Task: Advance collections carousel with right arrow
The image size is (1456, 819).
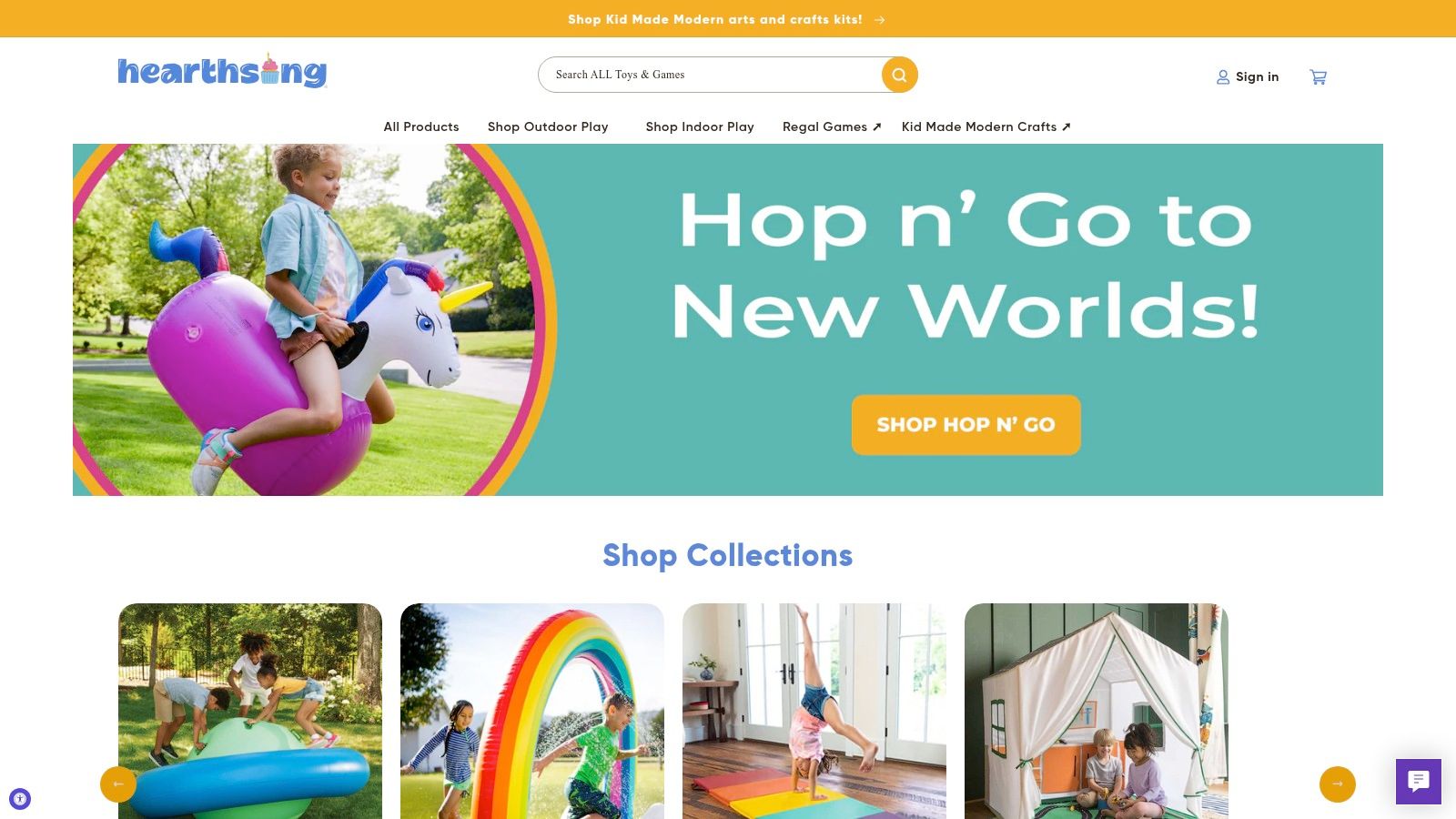Action: (1338, 784)
